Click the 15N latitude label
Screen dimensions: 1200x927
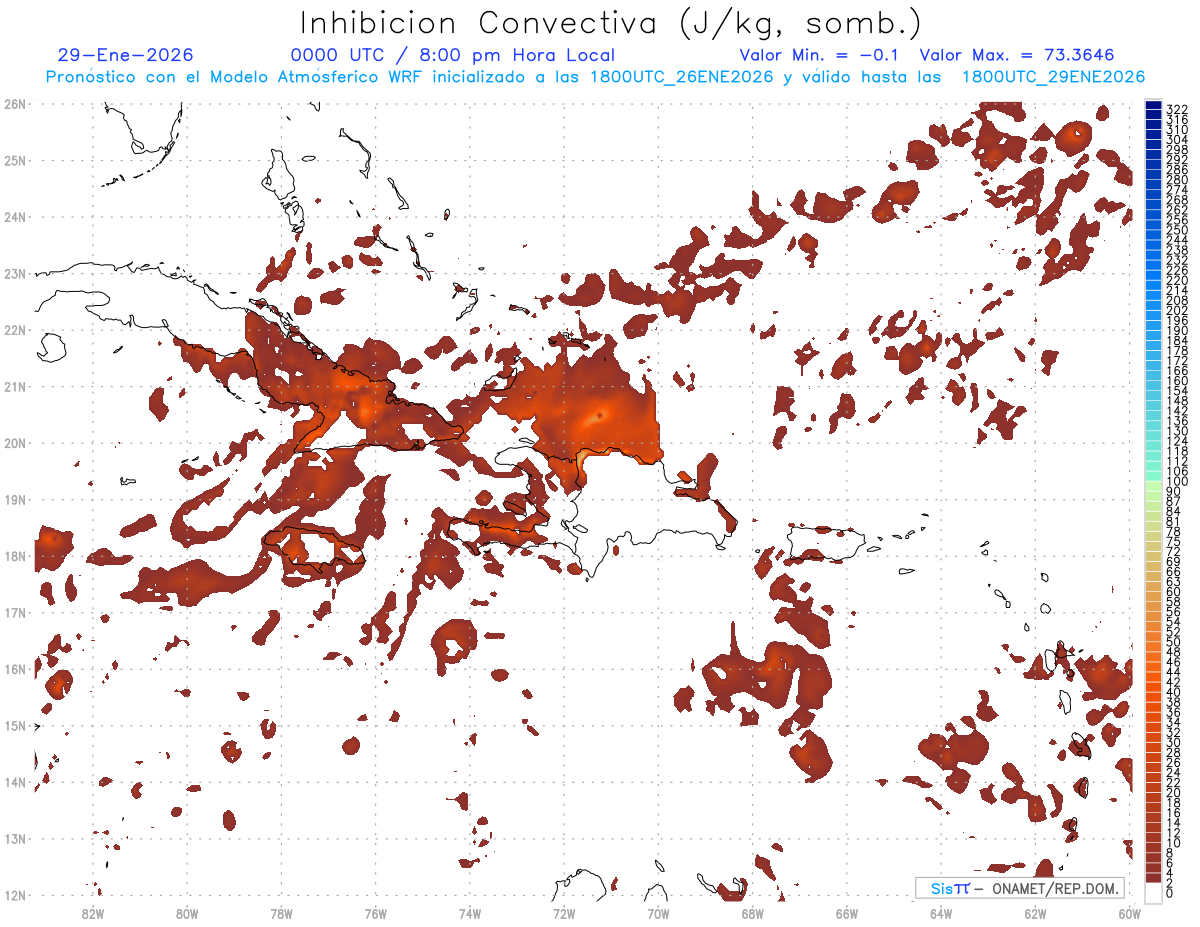tap(15, 725)
